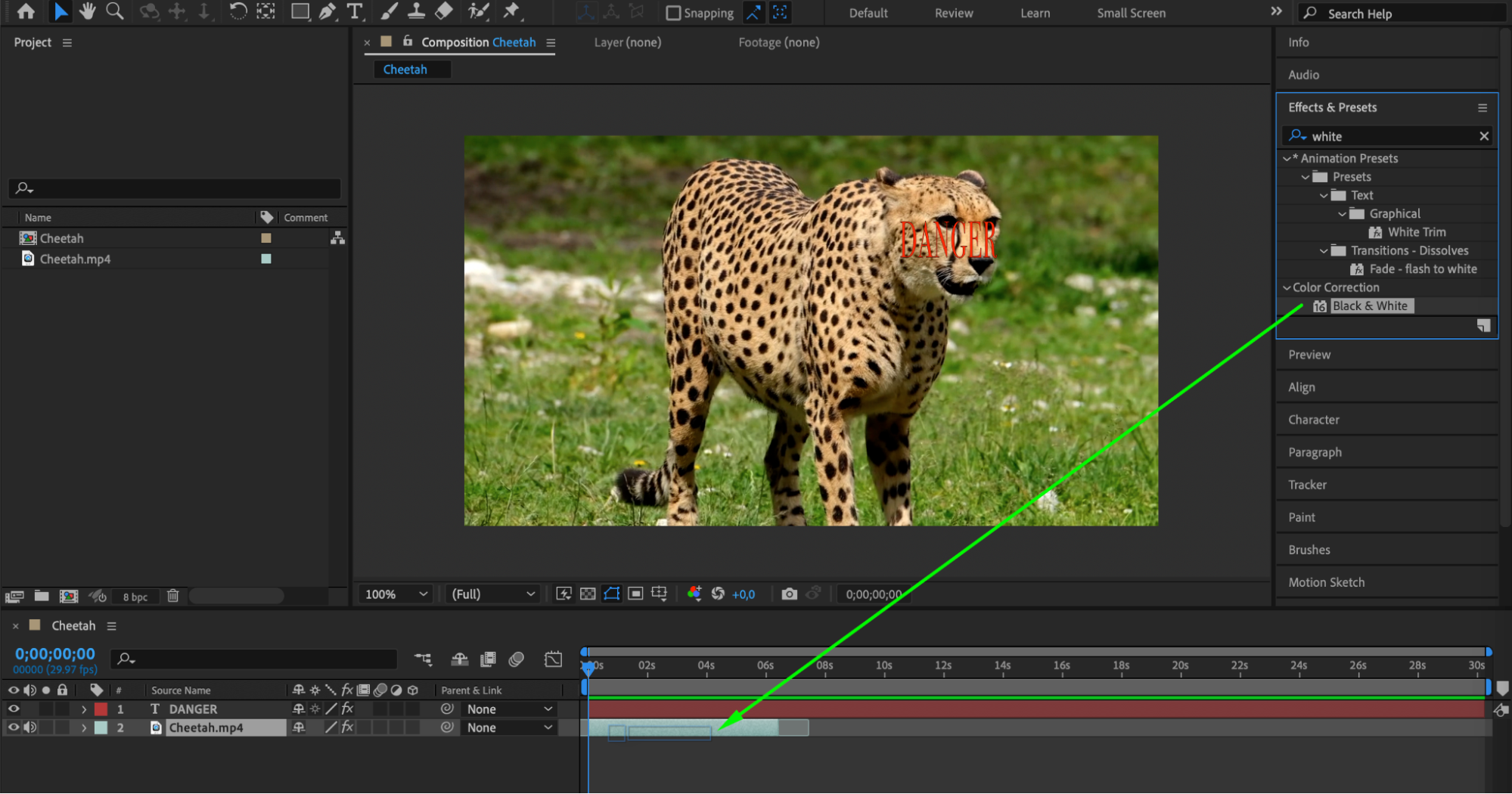Image resolution: width=1512 pixels, height=794 pixels.
Task: Hide the DANGER text layer
Action: pos(14,709)
